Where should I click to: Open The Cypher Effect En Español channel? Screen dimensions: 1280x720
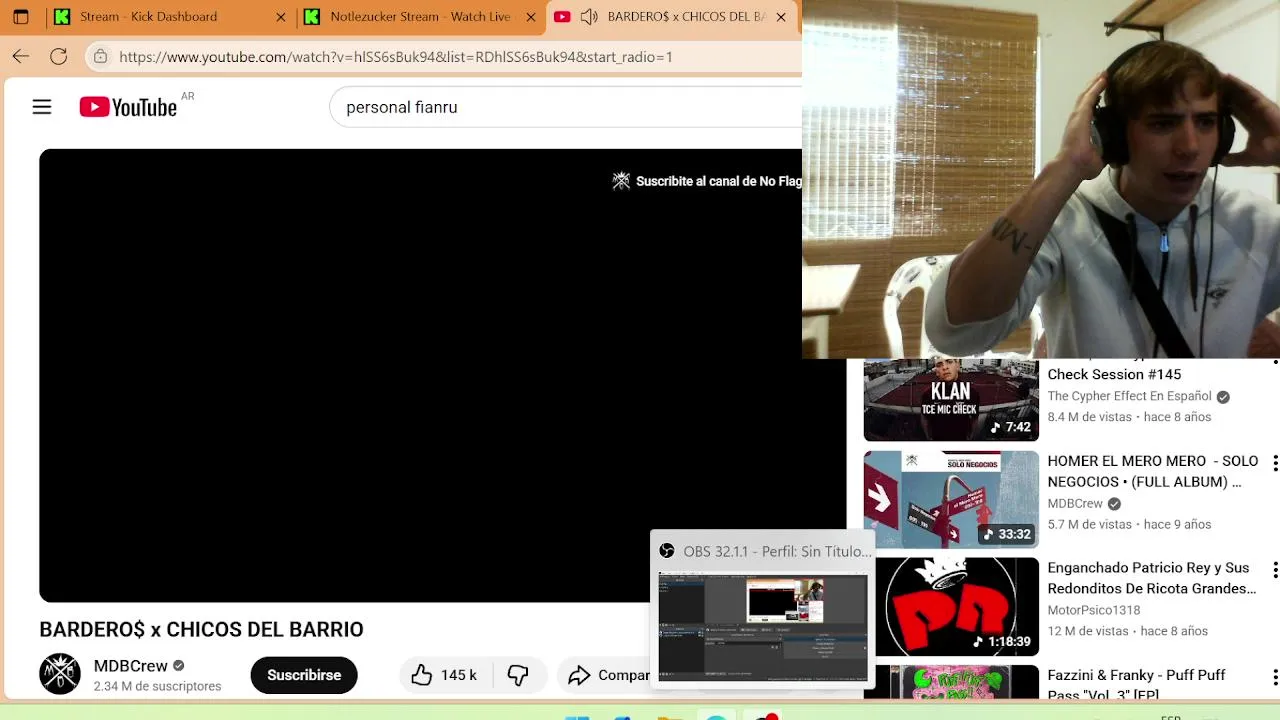(x=1129, y=396)
